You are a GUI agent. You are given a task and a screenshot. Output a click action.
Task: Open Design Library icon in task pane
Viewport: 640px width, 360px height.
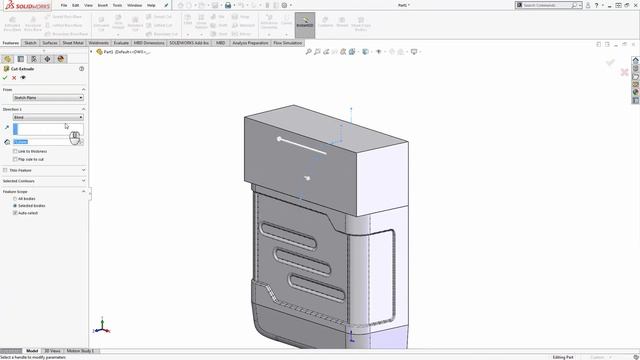tap(636, 68)
